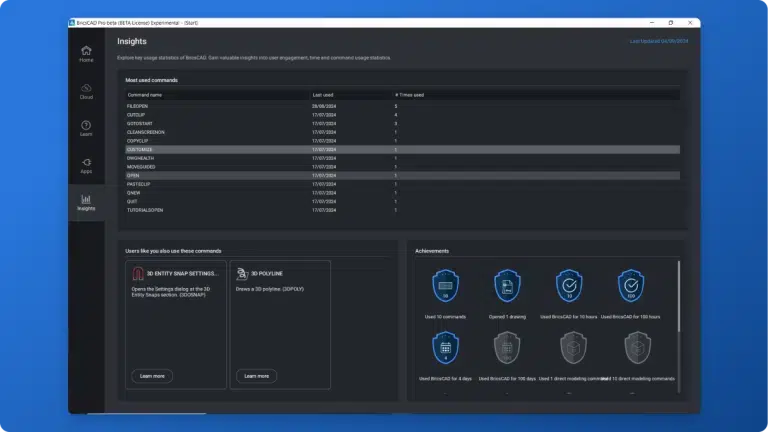The width and height of the screenshot is (768, 432).
Task: Open the Home section in the sidebar
Action: [86, 53]
